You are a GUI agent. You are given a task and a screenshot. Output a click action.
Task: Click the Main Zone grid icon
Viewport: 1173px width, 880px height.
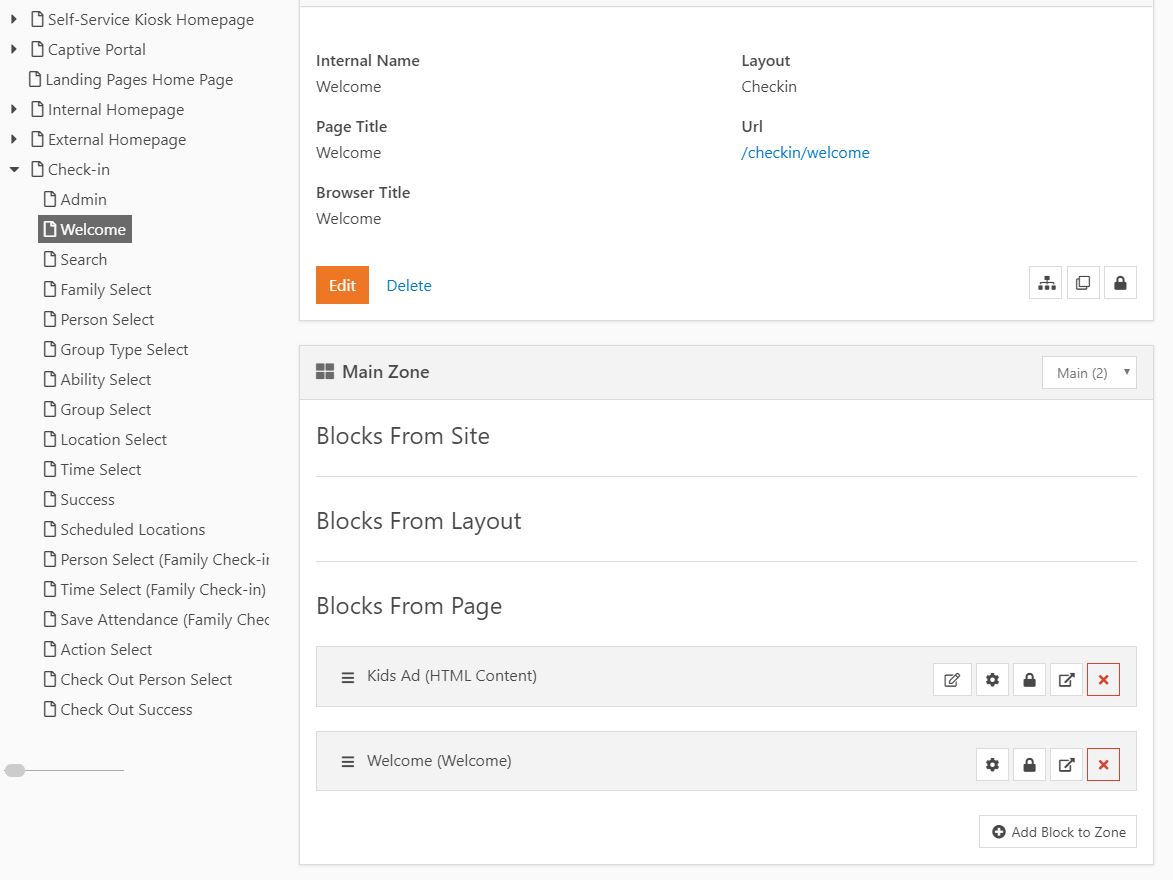pos(325,372)
